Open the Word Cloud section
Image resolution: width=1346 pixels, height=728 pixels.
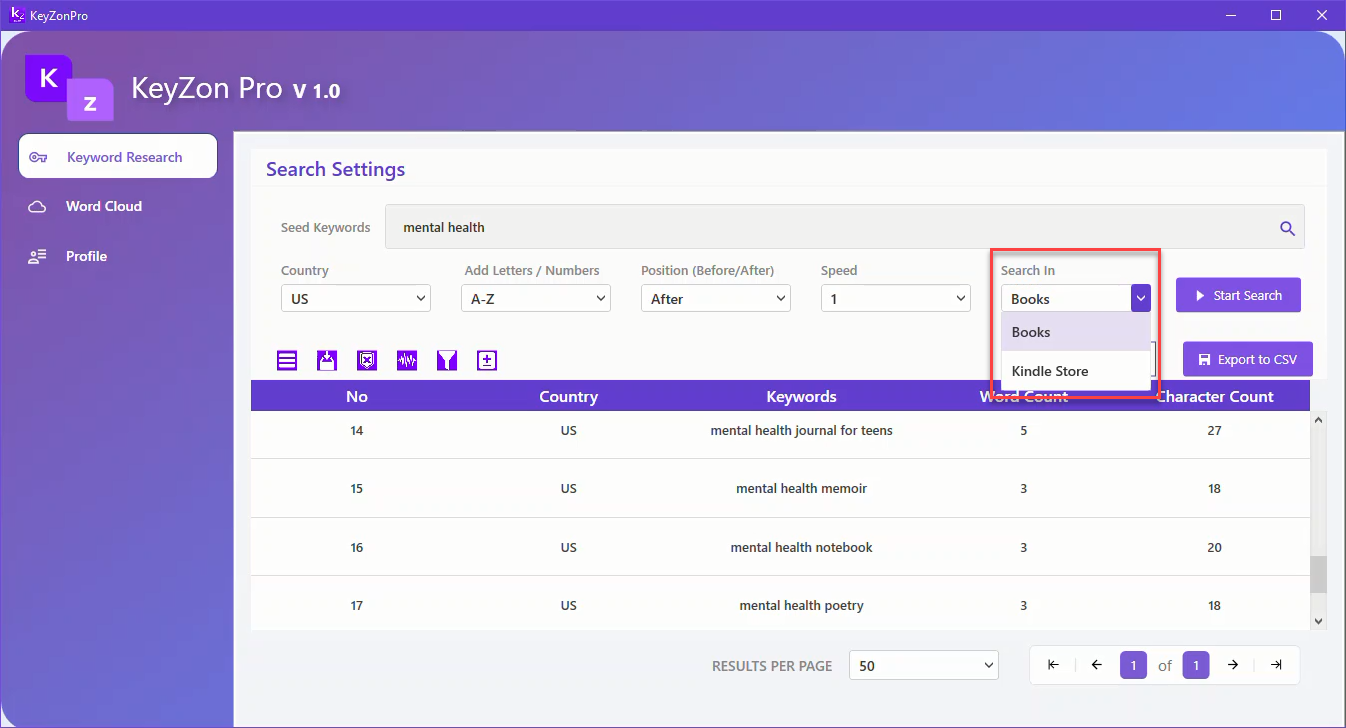click(104, 206)
